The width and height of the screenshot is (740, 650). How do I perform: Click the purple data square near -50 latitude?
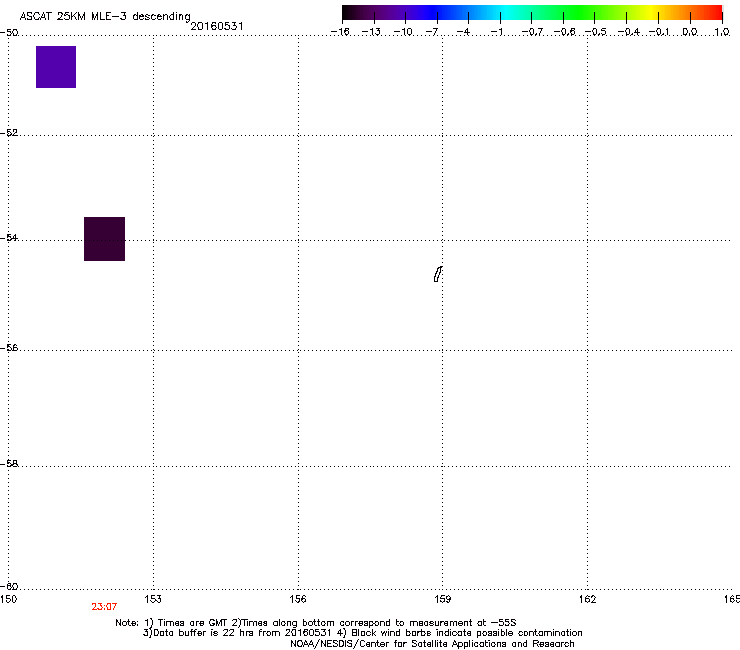[56, 67]
